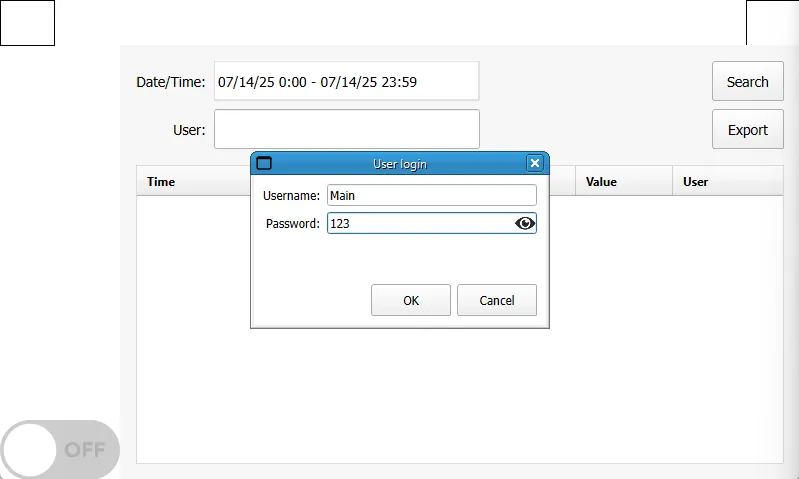Image resolution: width=799 pixels, height=479 pixels.
Task: Toggle the OFF switch
Action: point(60,449)
